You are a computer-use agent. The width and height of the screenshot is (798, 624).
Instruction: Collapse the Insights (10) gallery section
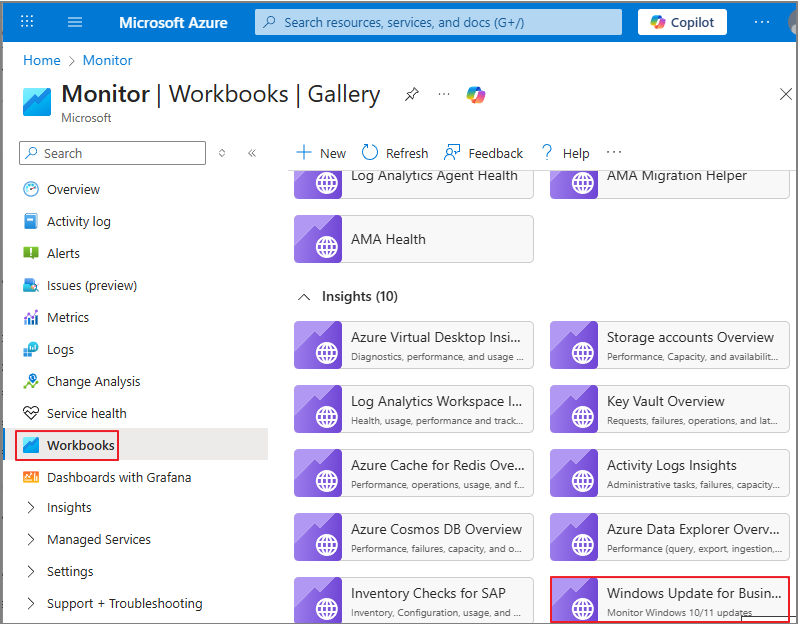click(x=304, y=297)
